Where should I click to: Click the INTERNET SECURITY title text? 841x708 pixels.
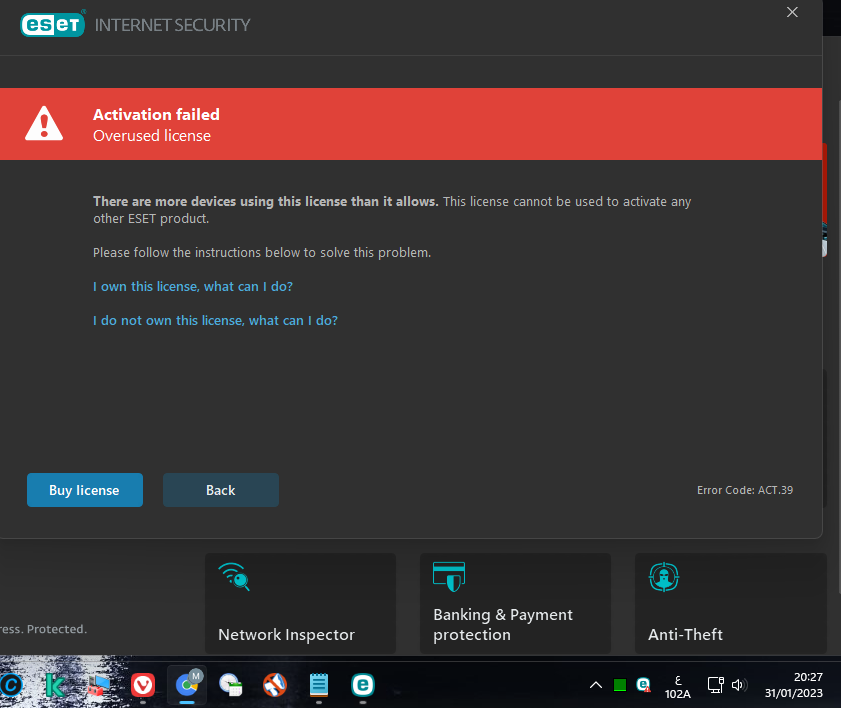point(172,25)
